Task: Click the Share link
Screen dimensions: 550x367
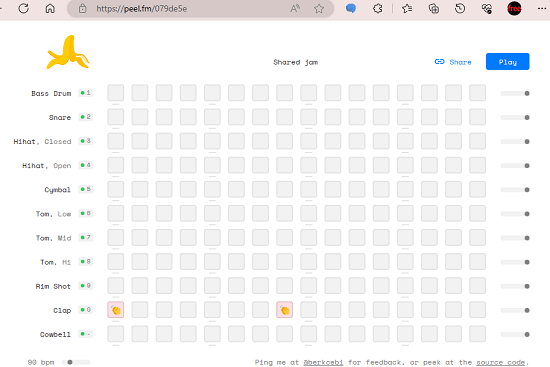Action: [x=453, y=62]
